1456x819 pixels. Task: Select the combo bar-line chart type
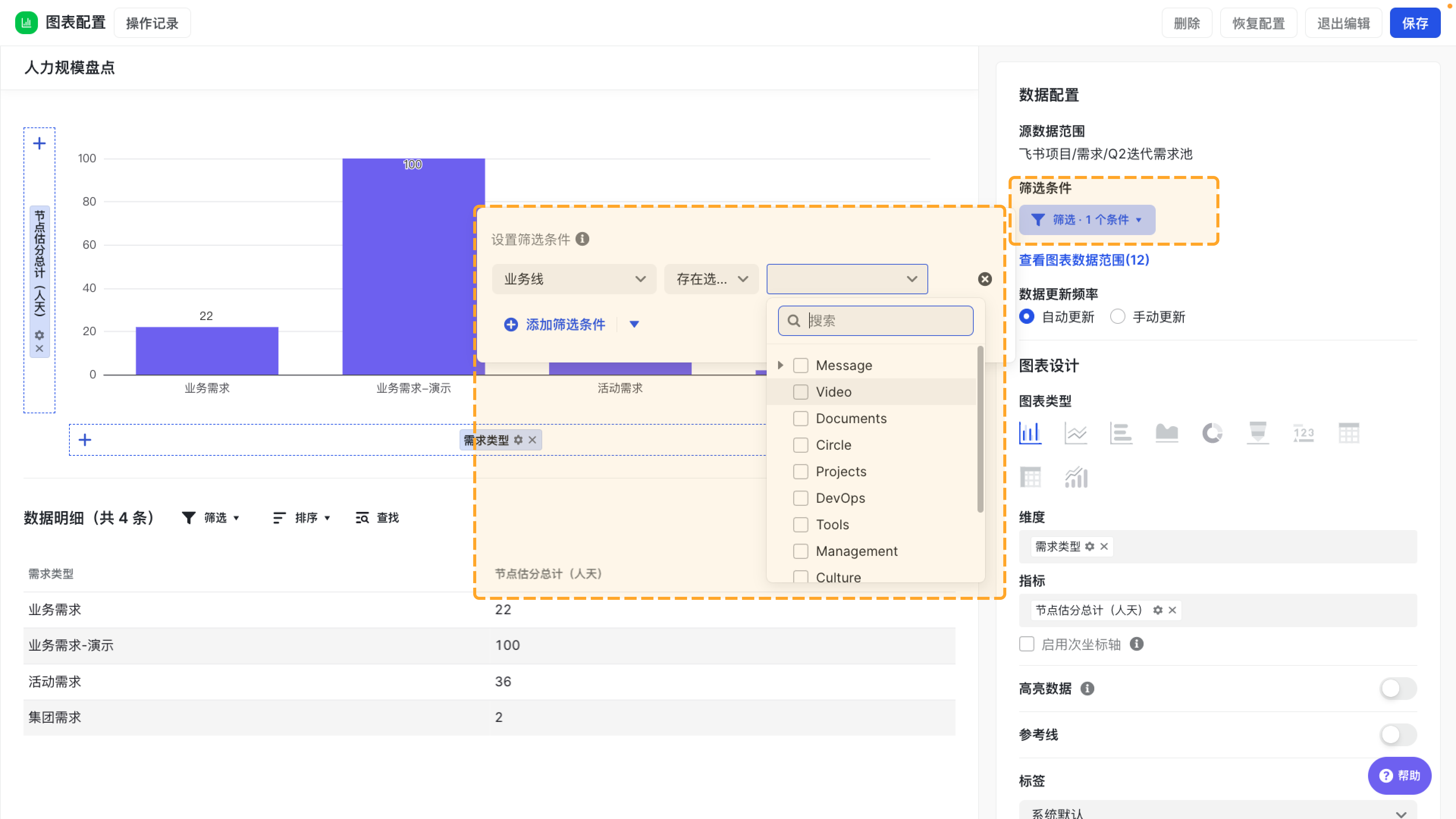pyautogui.click(x=1076, y=478)
